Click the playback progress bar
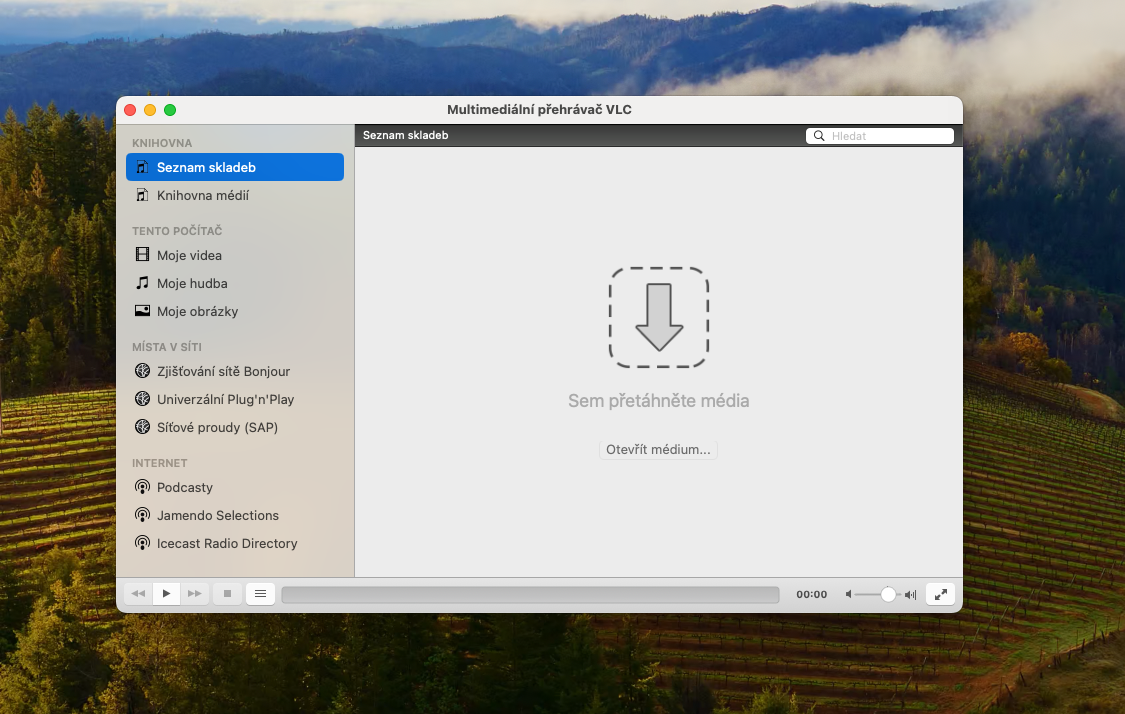This screenshot has width=1125, height=714. click(x=530, y=594)
